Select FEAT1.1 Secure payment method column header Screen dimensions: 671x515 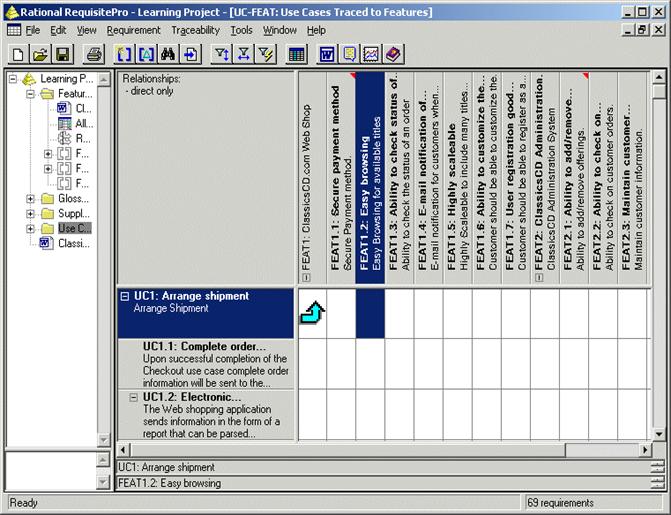[341, 178]
